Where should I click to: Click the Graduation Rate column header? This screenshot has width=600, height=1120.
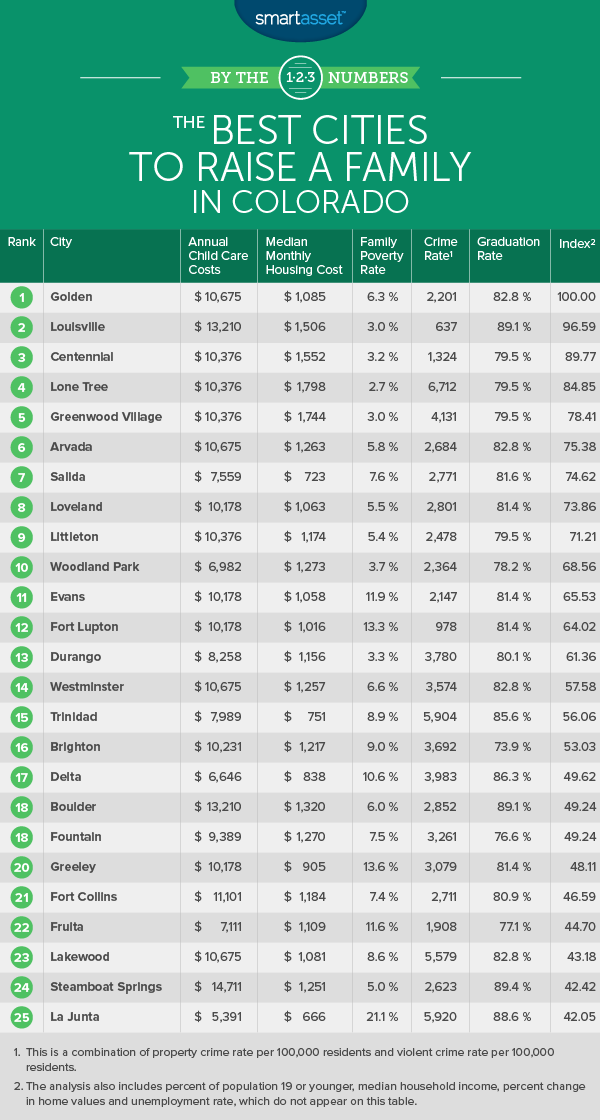508,249
